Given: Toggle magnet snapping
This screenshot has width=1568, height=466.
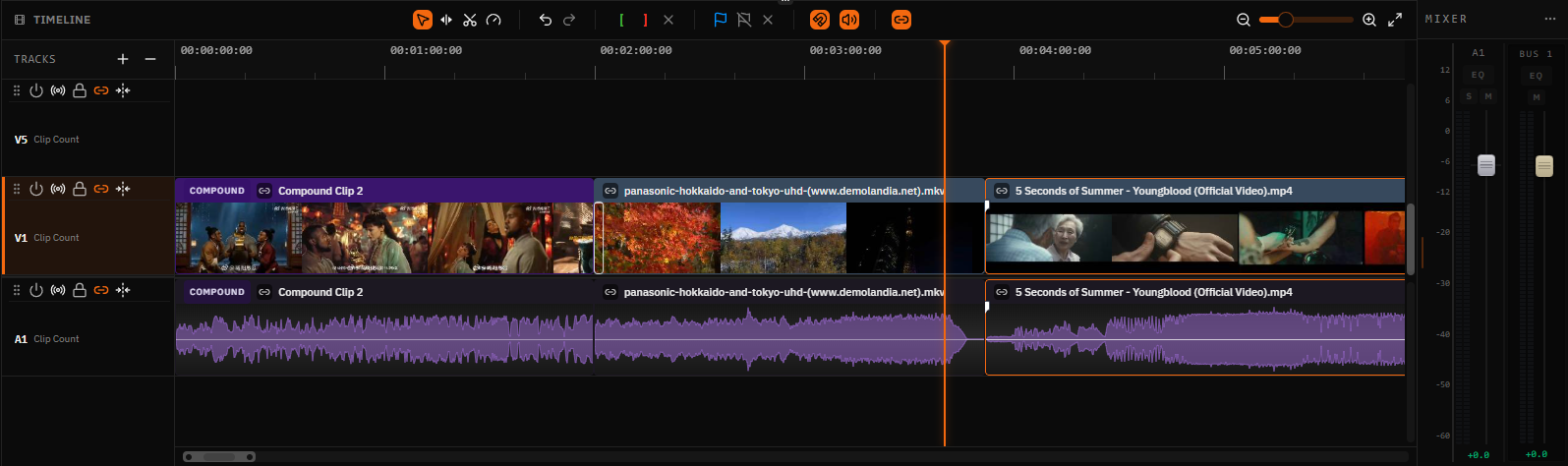Looking at the screenshot, I should click(x=820, y=20).
